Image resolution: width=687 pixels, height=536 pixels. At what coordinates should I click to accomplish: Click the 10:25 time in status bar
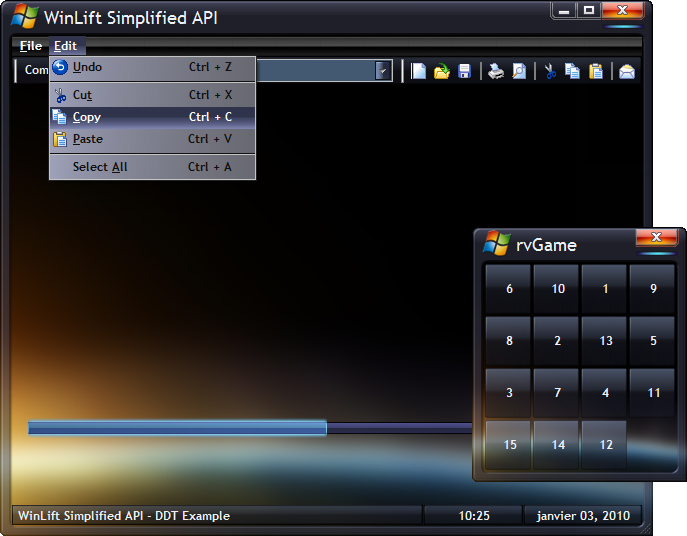click(474, 516)
